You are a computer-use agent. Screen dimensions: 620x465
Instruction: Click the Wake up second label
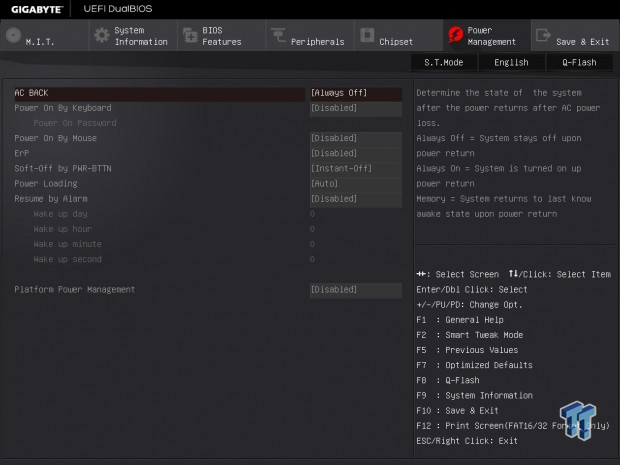coord(68,259)
